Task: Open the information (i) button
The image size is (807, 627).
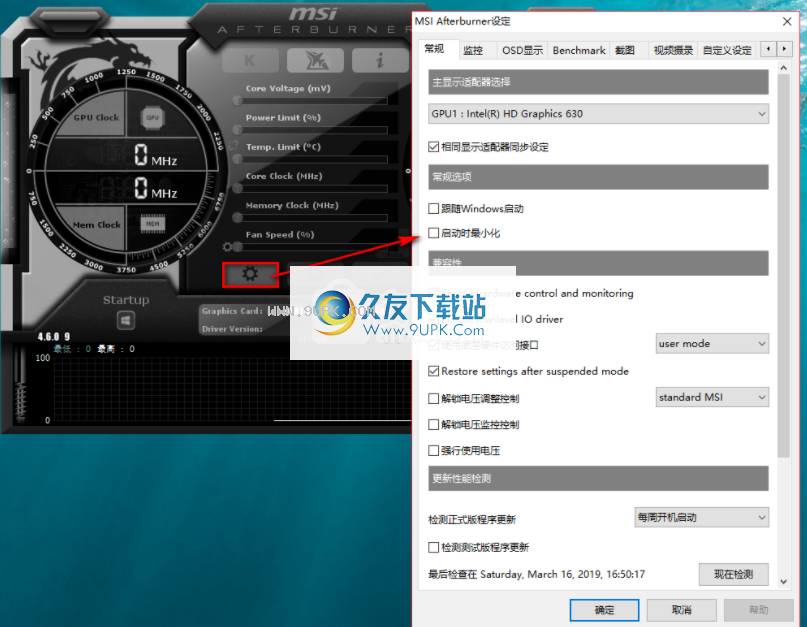Action: pyautogui.click(x=380, y=61)
